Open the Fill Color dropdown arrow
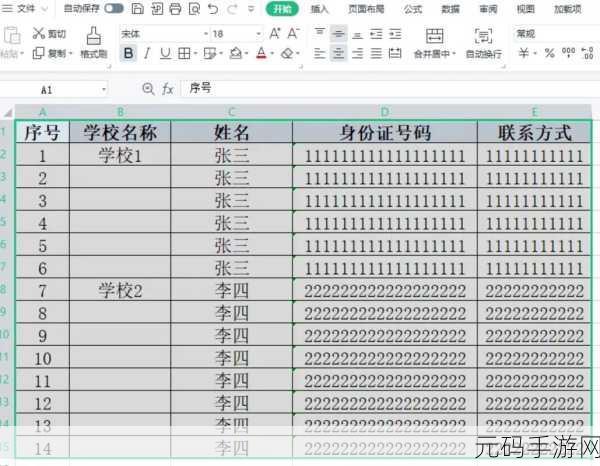The height and width of the screenshot is (466, 600). click(246, 54)
